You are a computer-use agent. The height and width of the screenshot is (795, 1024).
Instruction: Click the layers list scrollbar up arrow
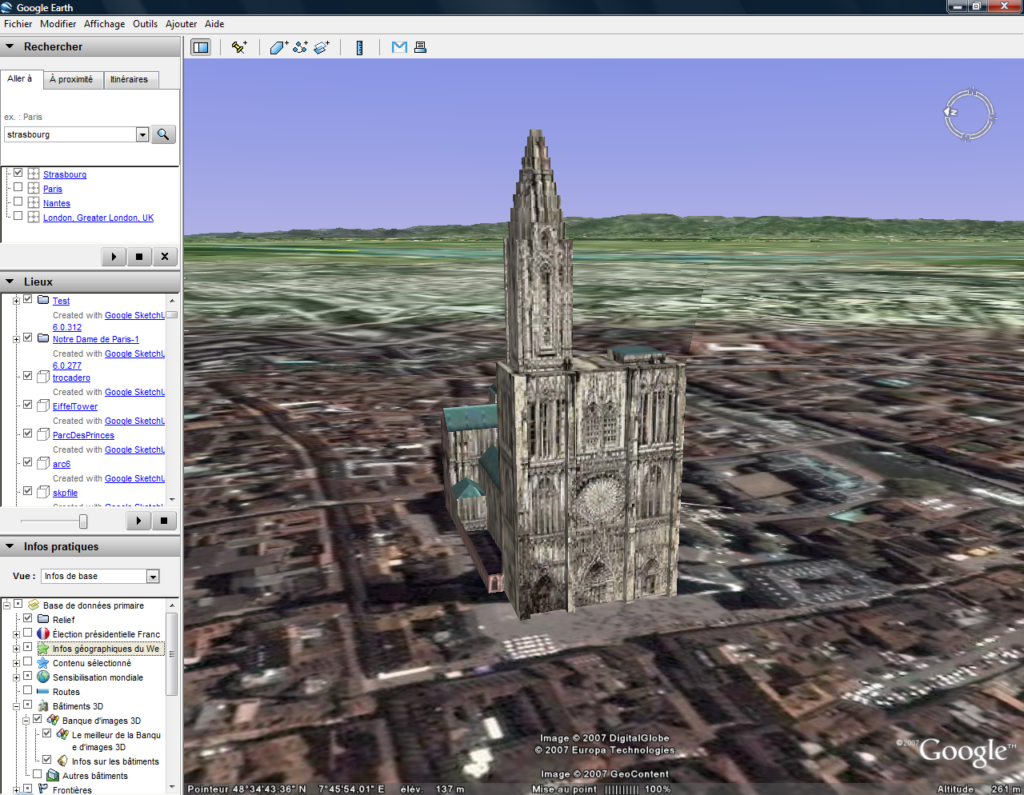(x=172, y=606)
